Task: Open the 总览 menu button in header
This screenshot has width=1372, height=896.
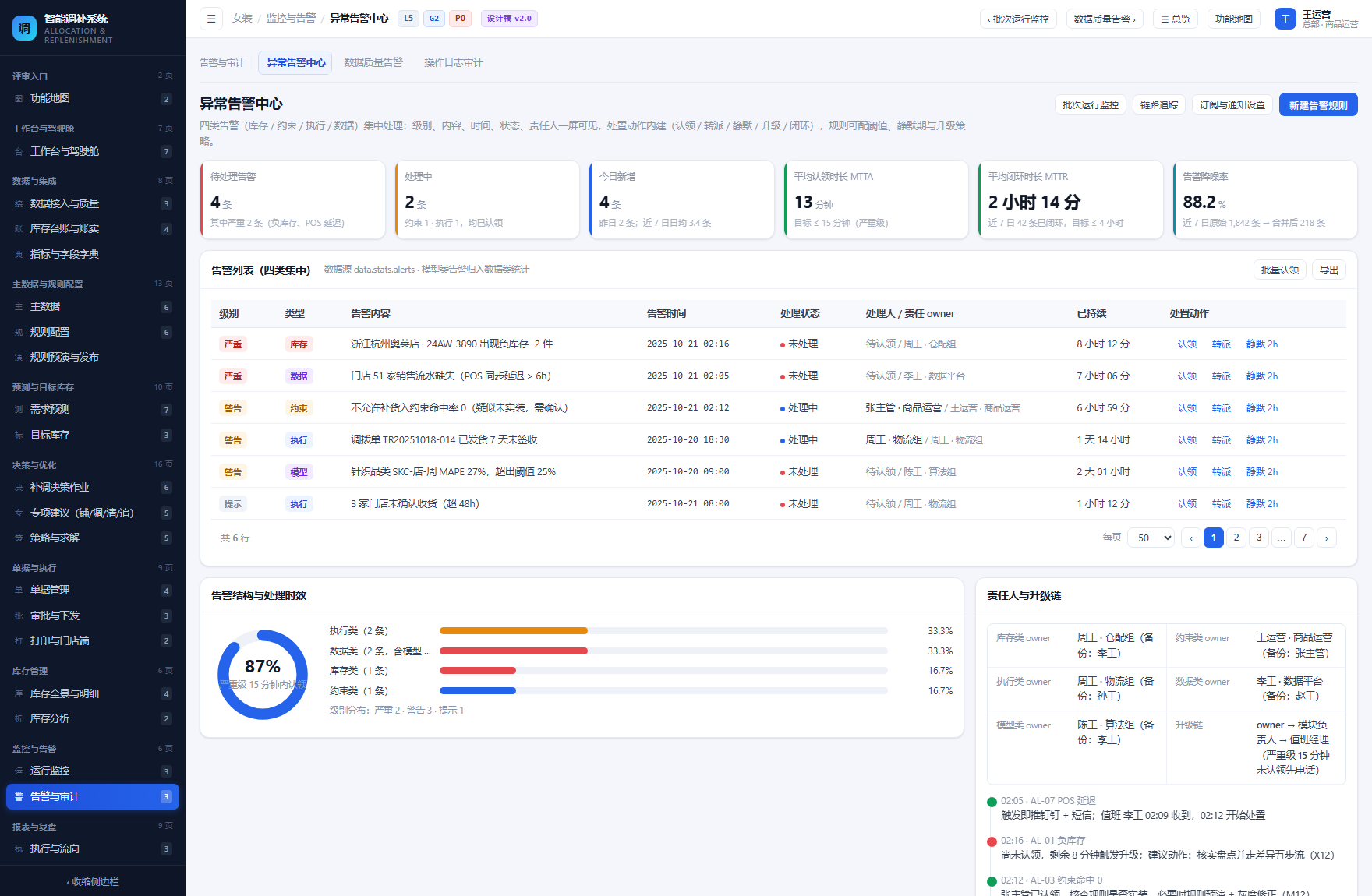Action: pos(1176,19)
